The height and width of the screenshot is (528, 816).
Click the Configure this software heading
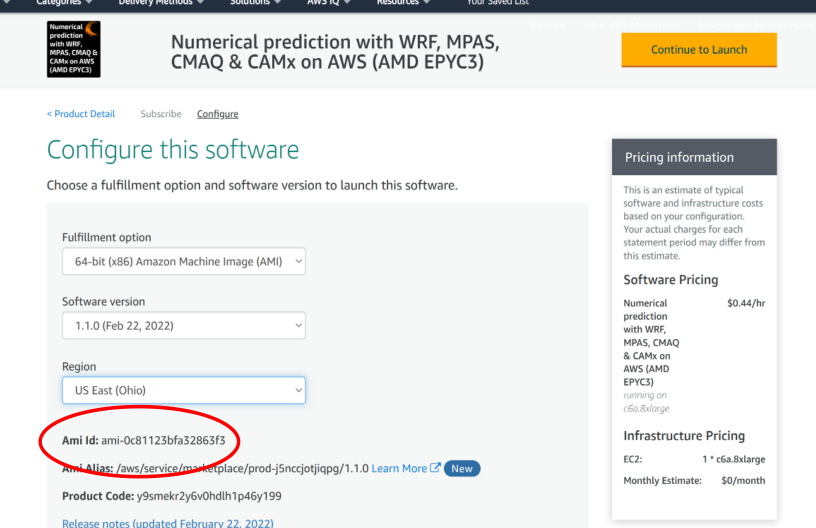(x=173, y=150)
